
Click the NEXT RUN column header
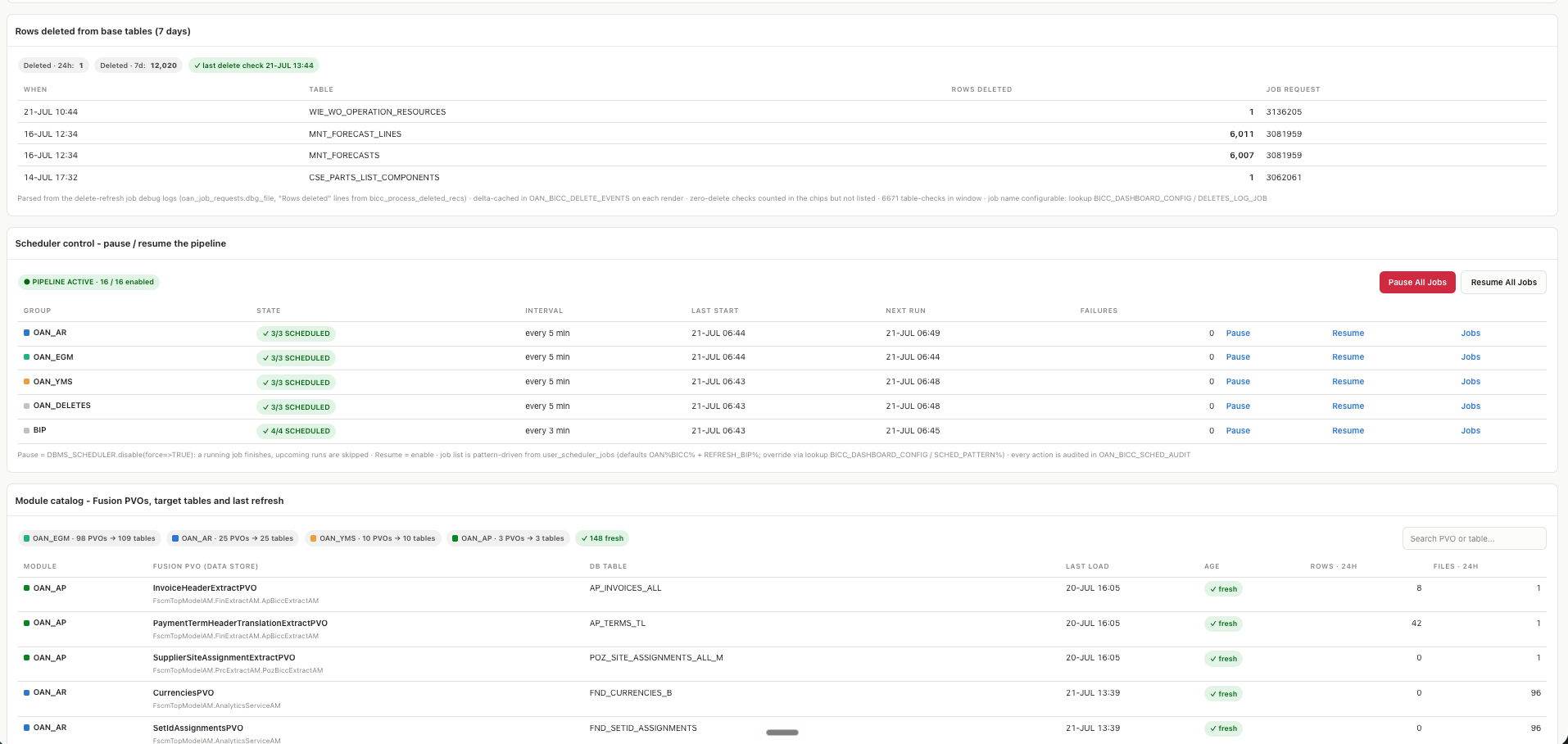[x=905, y=311]
